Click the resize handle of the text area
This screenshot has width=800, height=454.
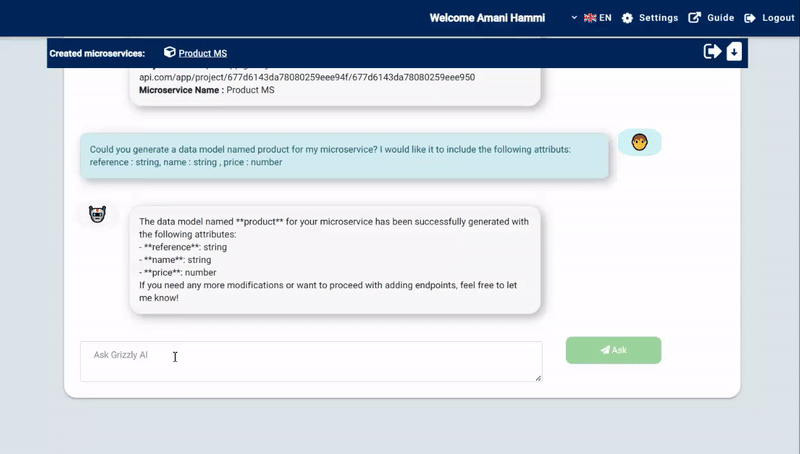(x=538, y=378)
